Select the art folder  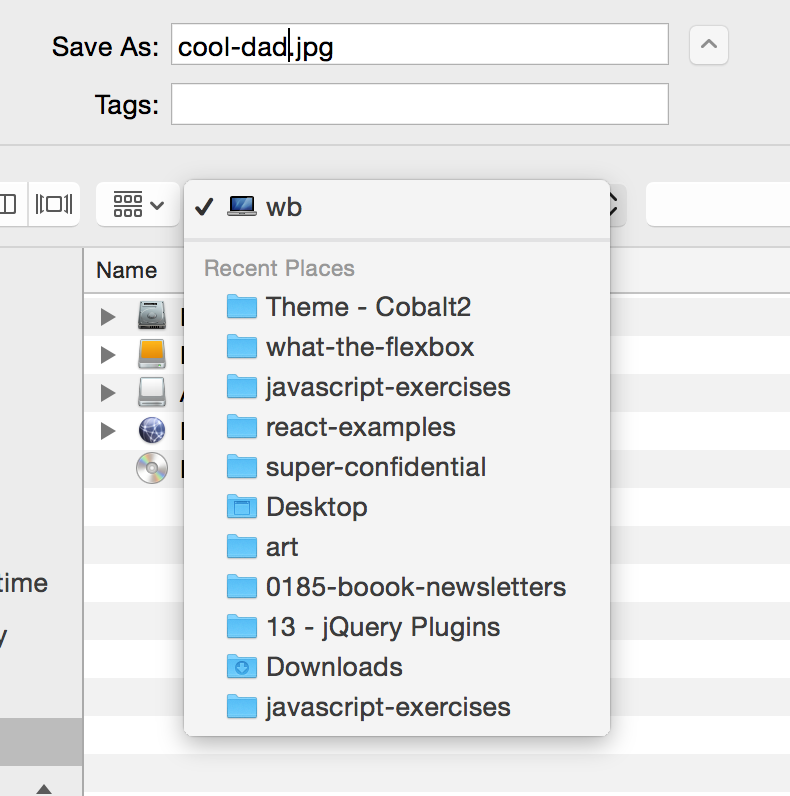397,547
